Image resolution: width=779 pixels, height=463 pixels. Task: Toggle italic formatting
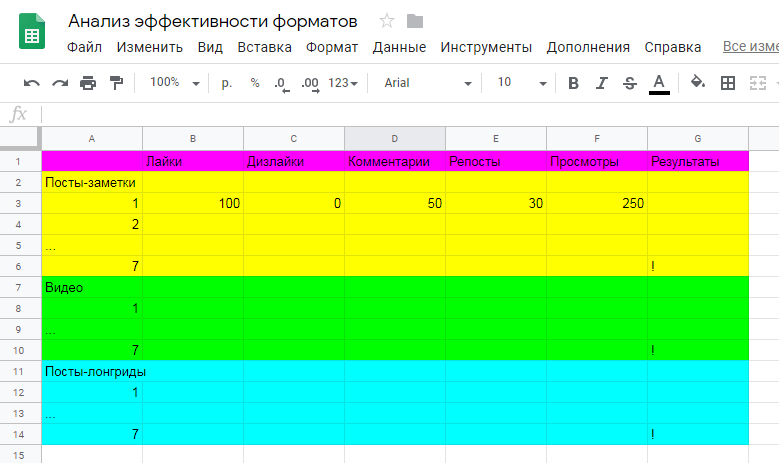click(x=602, y=83)
